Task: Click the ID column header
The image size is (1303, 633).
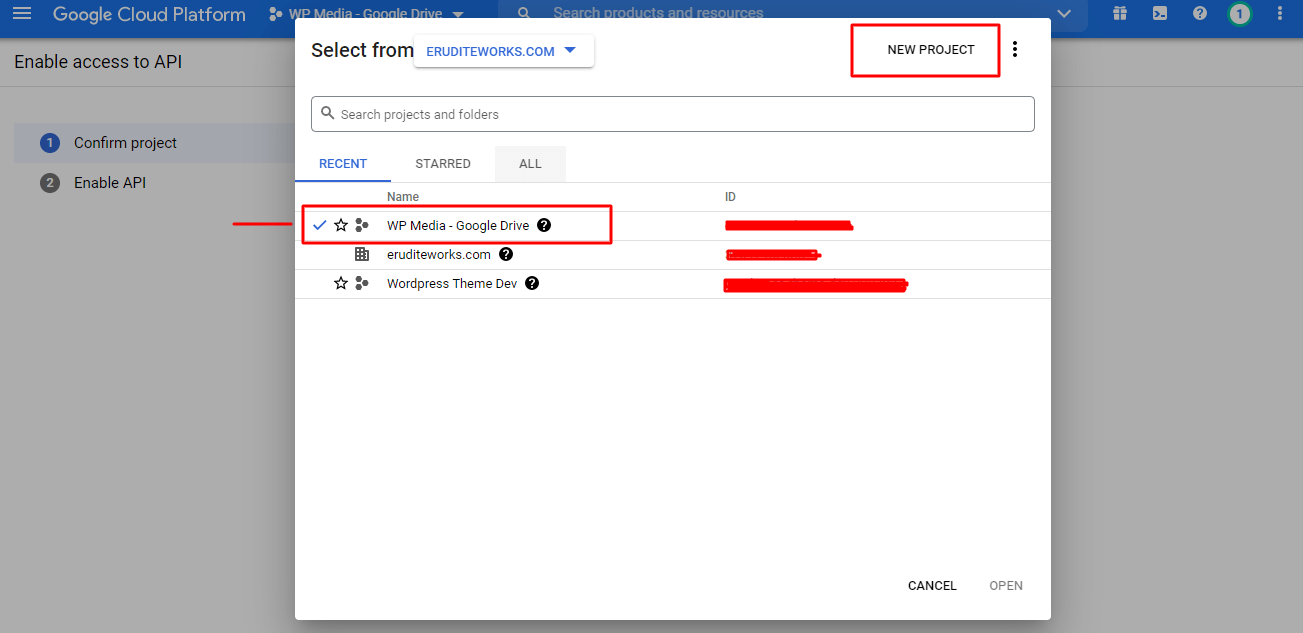Action: coord(730,197)
